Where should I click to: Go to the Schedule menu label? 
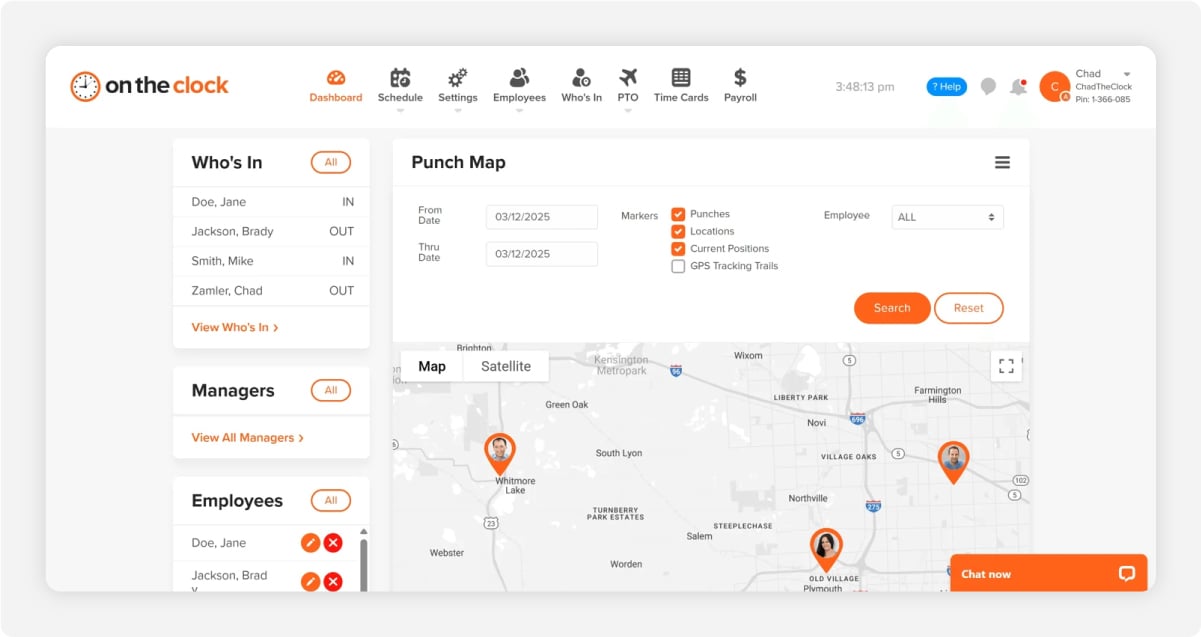[400, 98]
